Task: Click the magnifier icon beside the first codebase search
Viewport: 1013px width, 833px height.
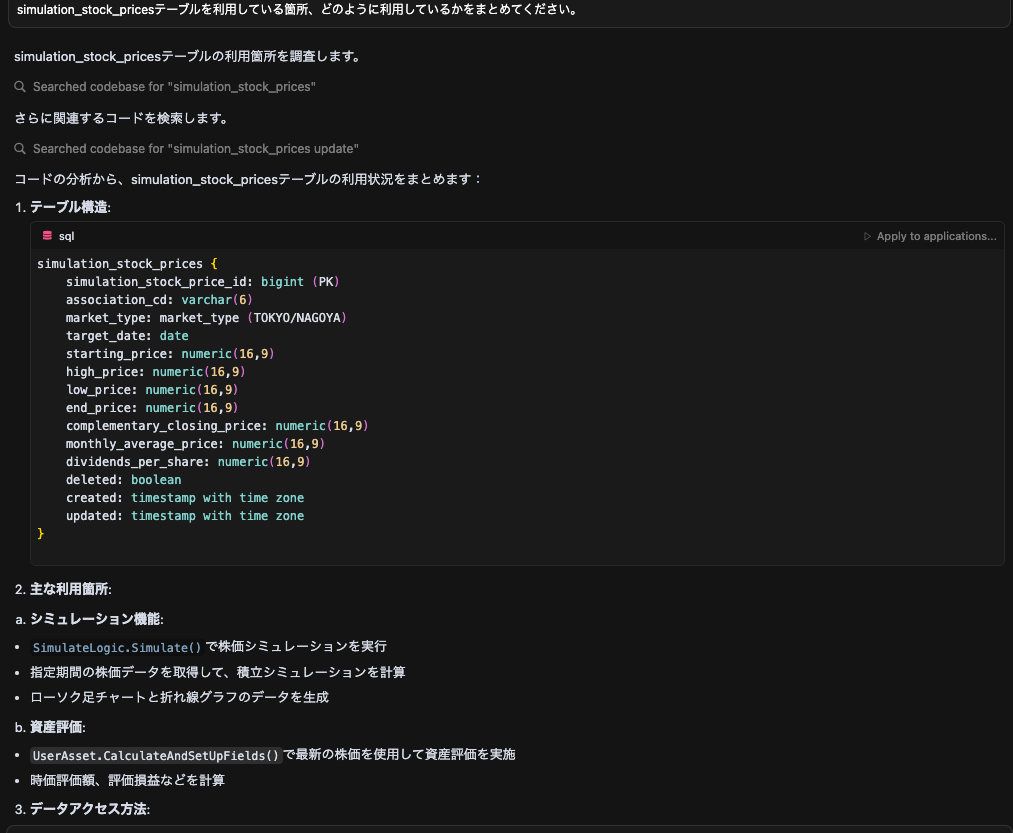Action: pos(20,86)
